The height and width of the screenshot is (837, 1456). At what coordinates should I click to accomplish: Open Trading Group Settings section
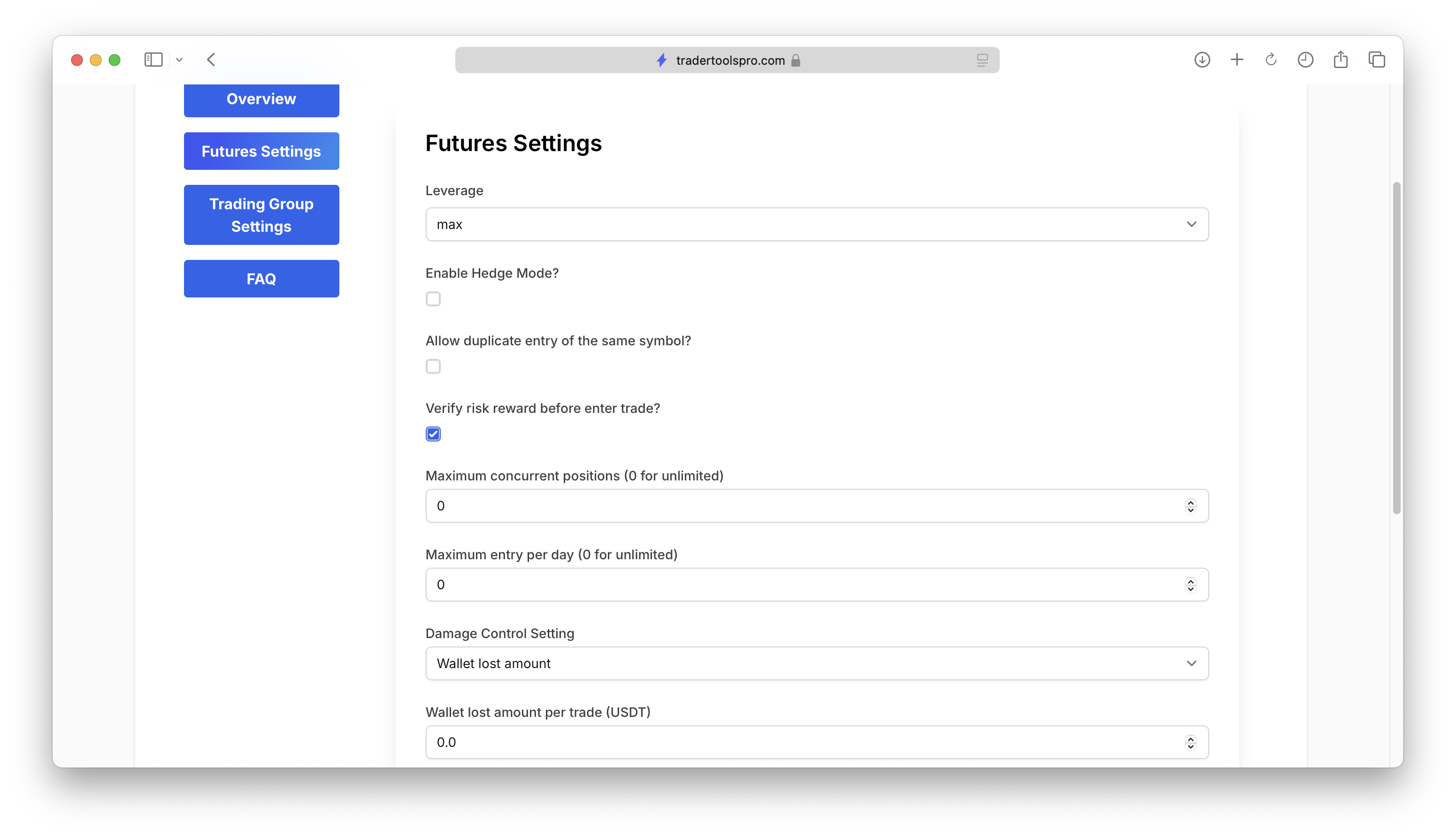coord(261,215)
